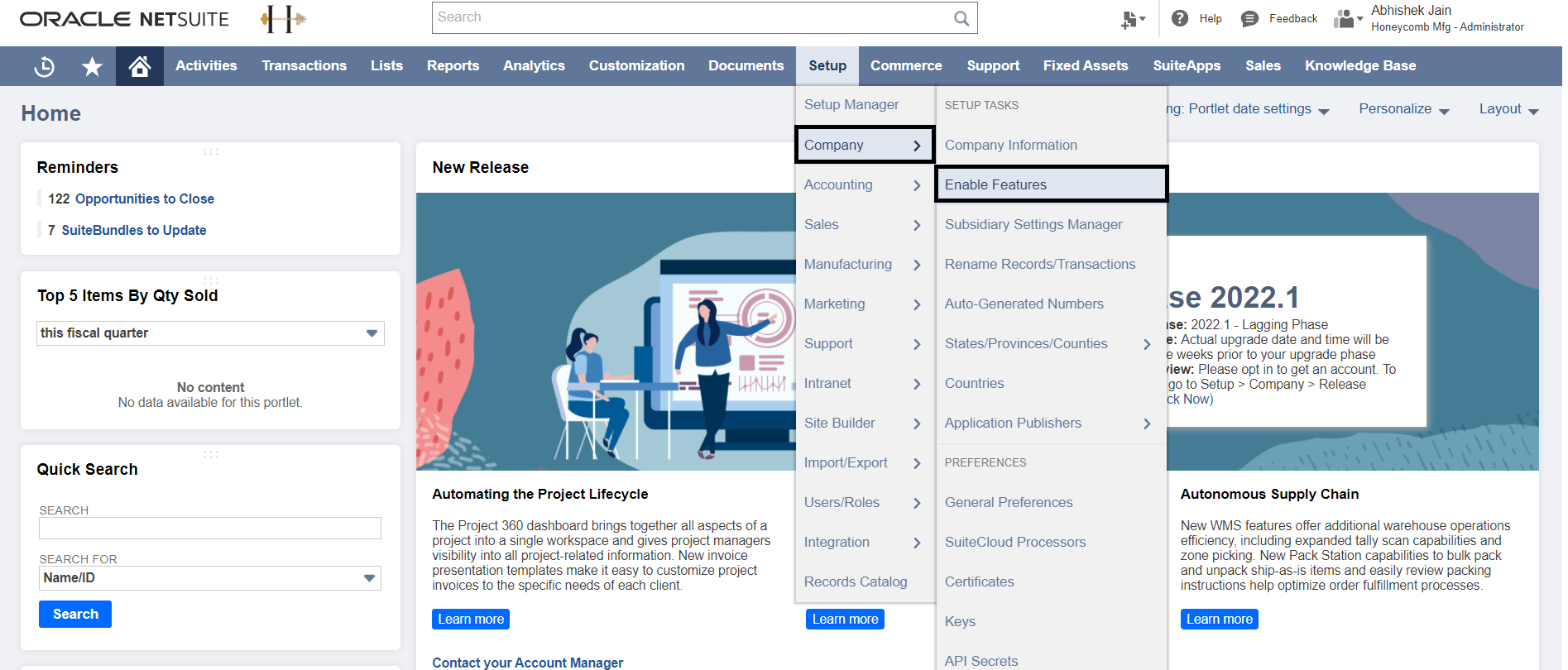Click the Oracle NetSuite logo
Image resolution: width=1568 pixels, height=670 pixels.
coord(124,18)
